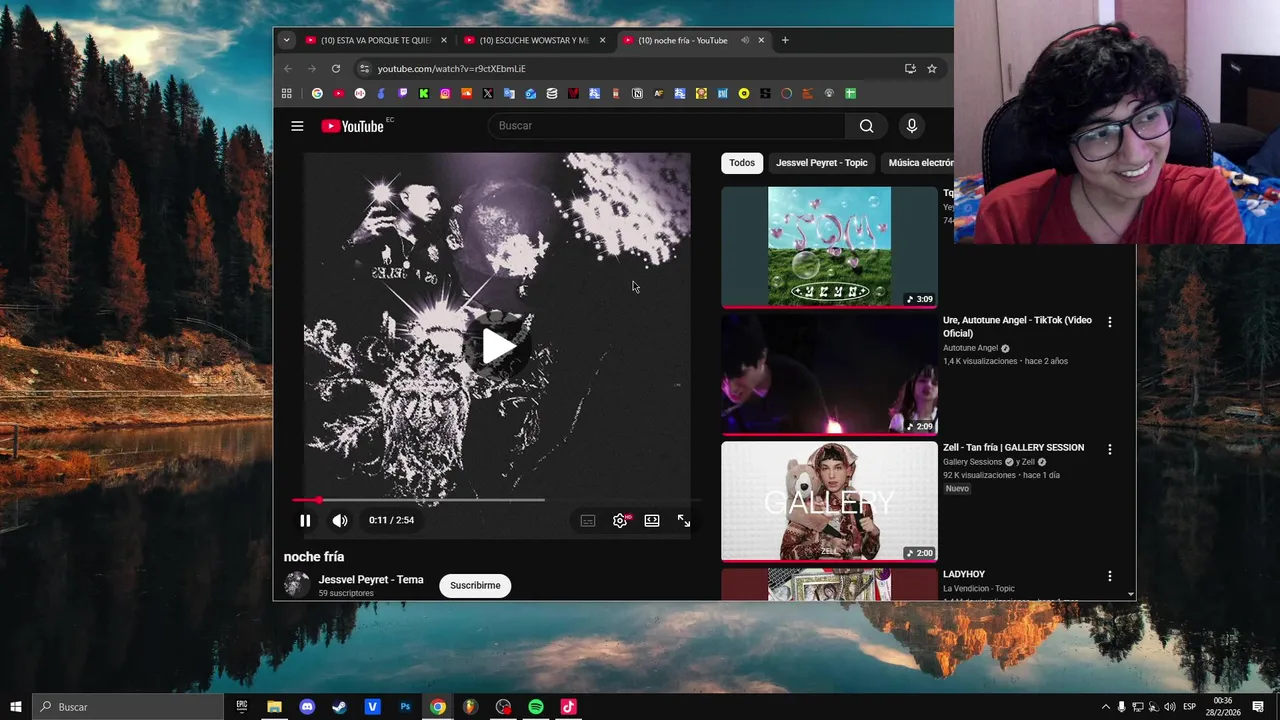Select the Jessvel Peyret - Topic chip
The width and height of the screenshot is (1280, 720).
click(822, 163)
